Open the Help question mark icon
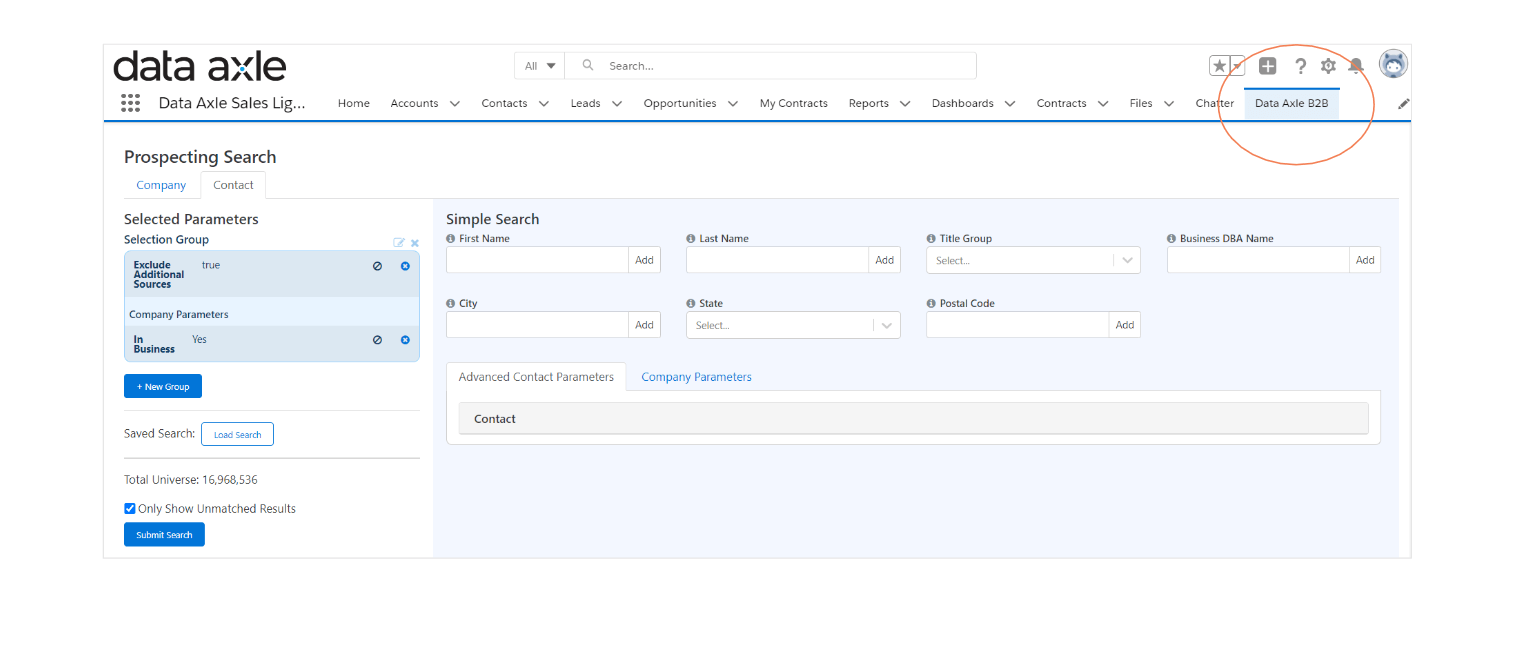Viewport: 1514px width, 669px height. coord(1300,66)
